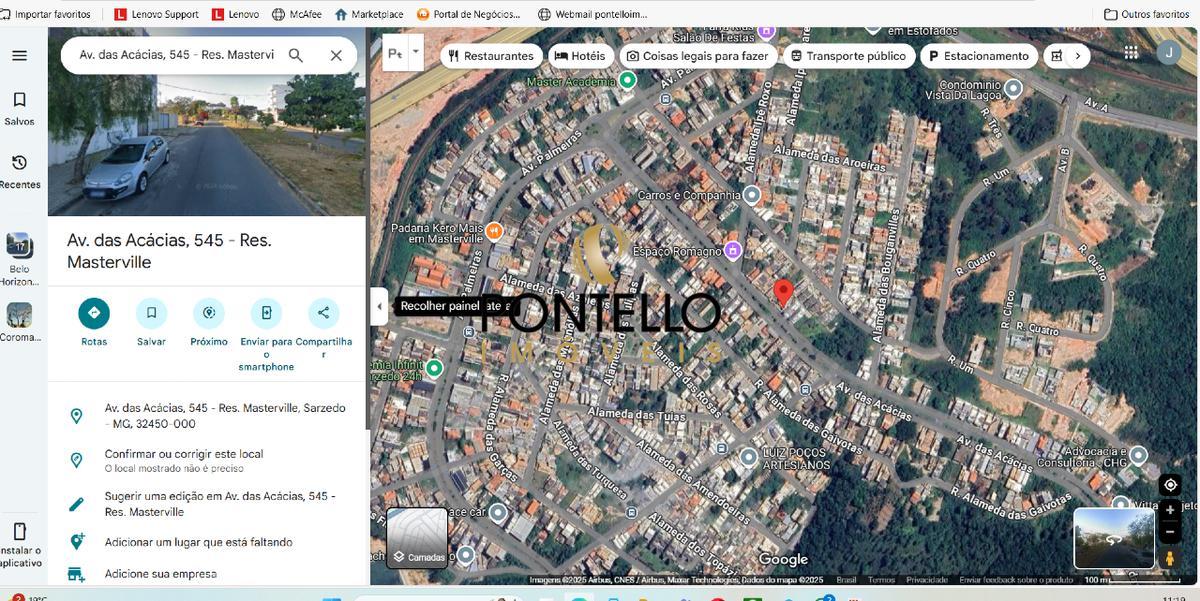Toggle map layers with Camadas
Screen dimensions: 1200x601
pyautogui.click(x=417, y=538)
